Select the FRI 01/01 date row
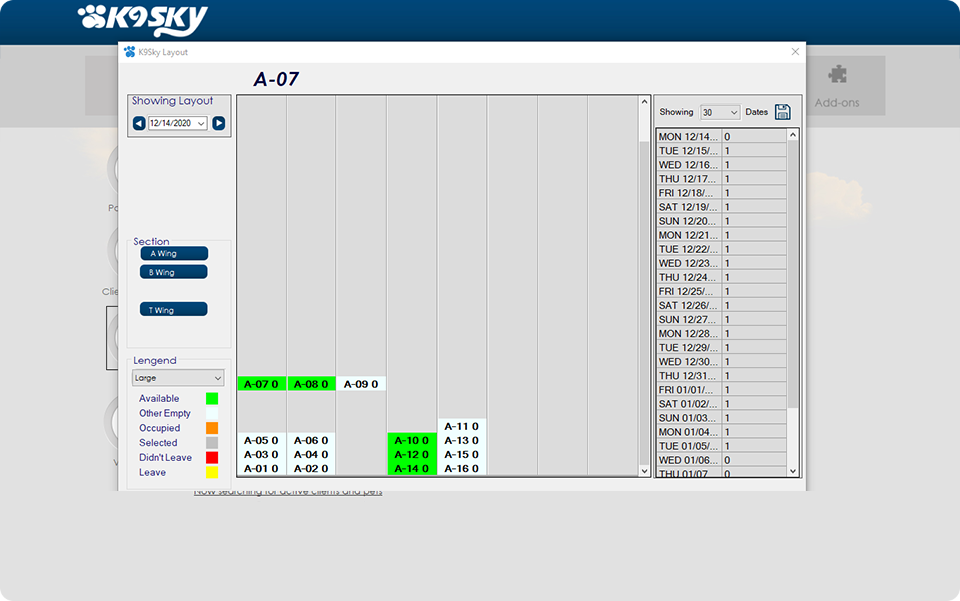The width and height of the screenshot is (960, 601). 721,390
